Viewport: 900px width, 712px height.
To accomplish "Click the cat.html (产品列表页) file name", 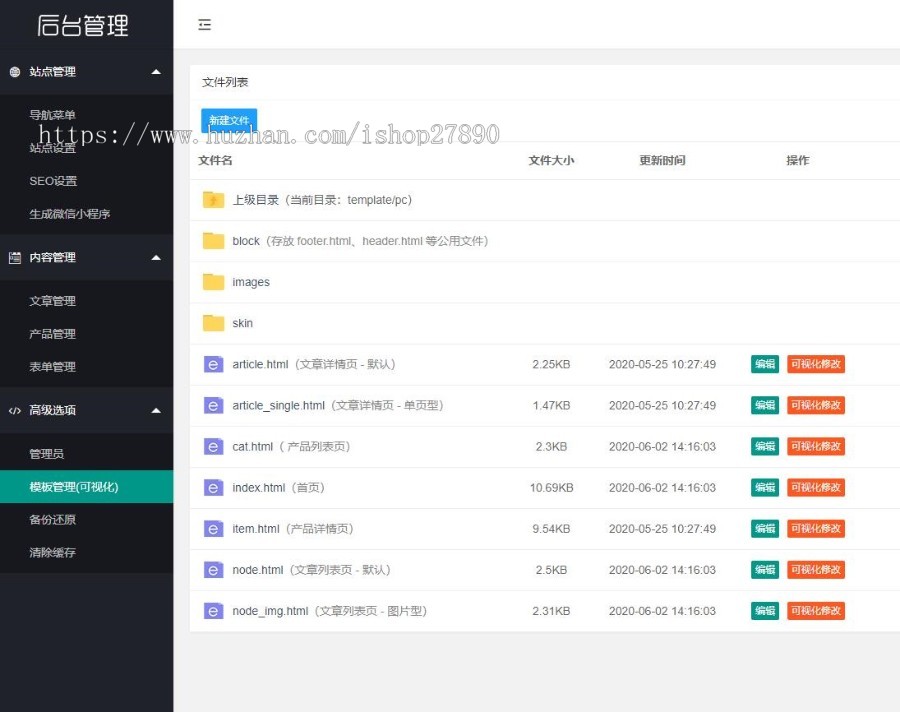I will point(291,447).
